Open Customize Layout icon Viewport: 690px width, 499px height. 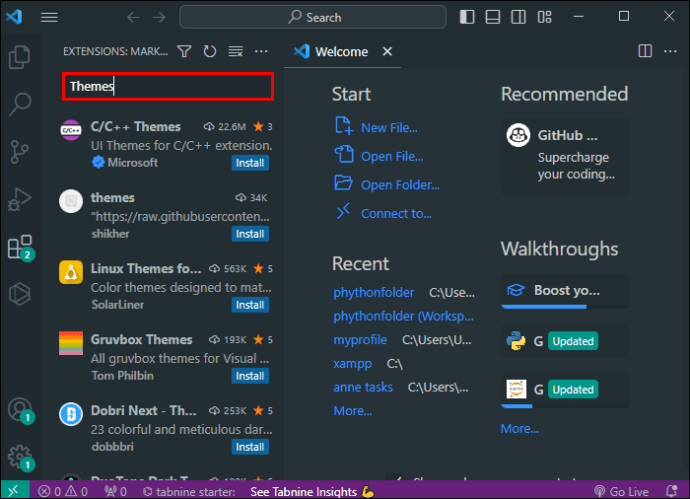(544, 17)
